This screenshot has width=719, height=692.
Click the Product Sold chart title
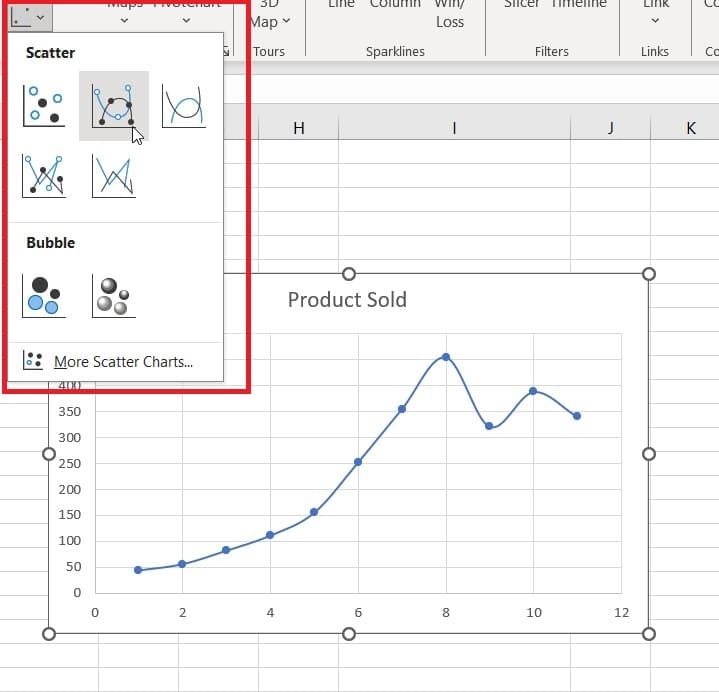point(347,300)
